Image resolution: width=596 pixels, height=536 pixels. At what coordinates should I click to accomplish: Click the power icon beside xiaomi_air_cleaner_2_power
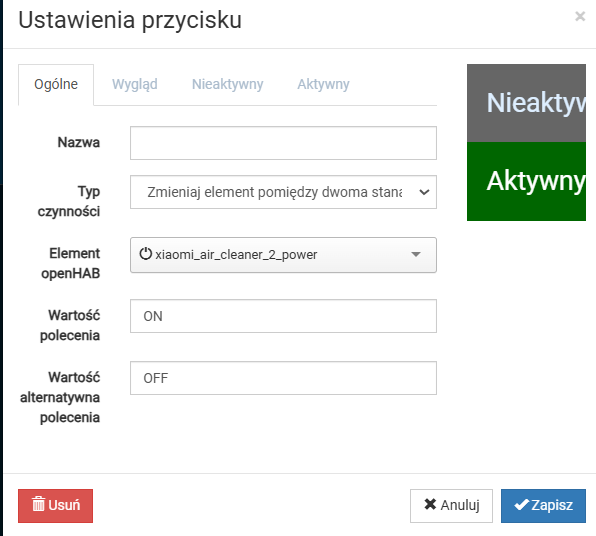[x=146, y=254]
